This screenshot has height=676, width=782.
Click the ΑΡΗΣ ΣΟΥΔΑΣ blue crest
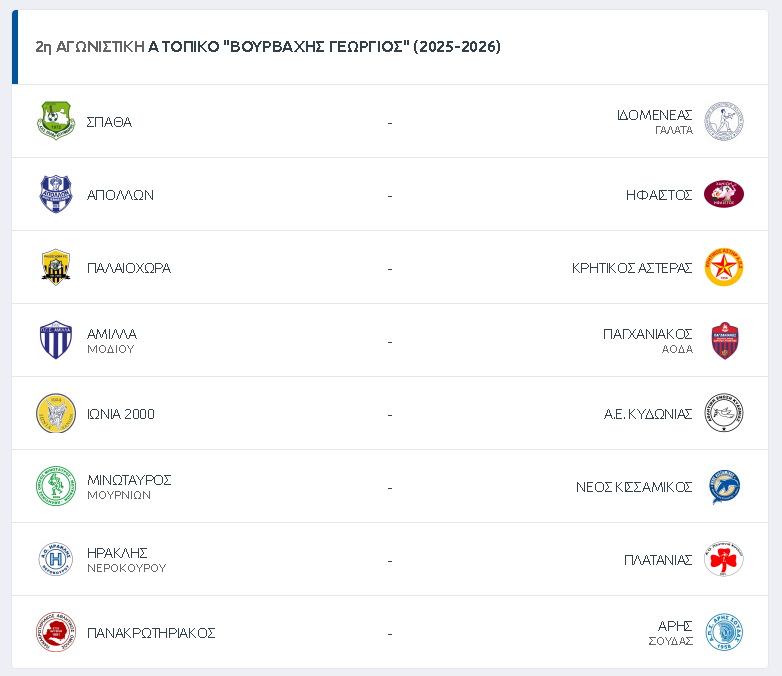tap(723, 632)
